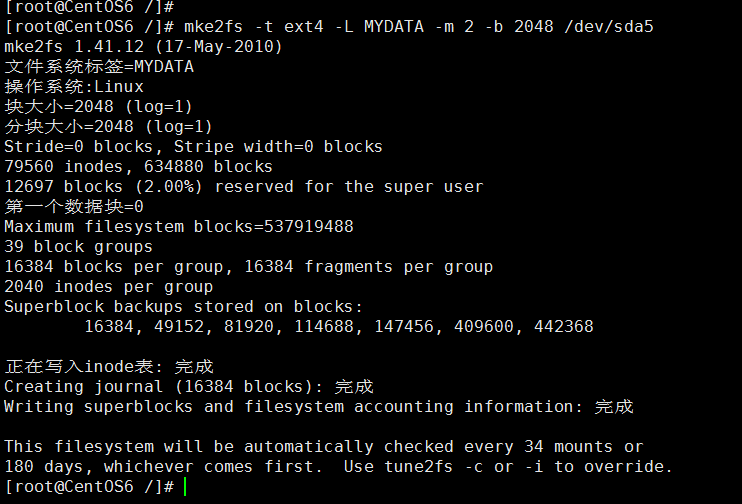
Task: Click the 79560 inodes value
Action: pyautogui.click(x=63, y=167)
